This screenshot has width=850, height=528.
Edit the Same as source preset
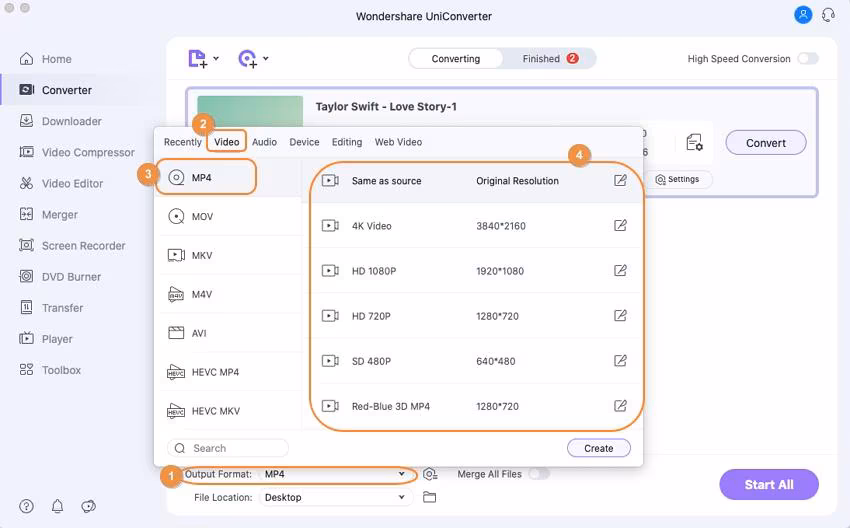[620, 181]
